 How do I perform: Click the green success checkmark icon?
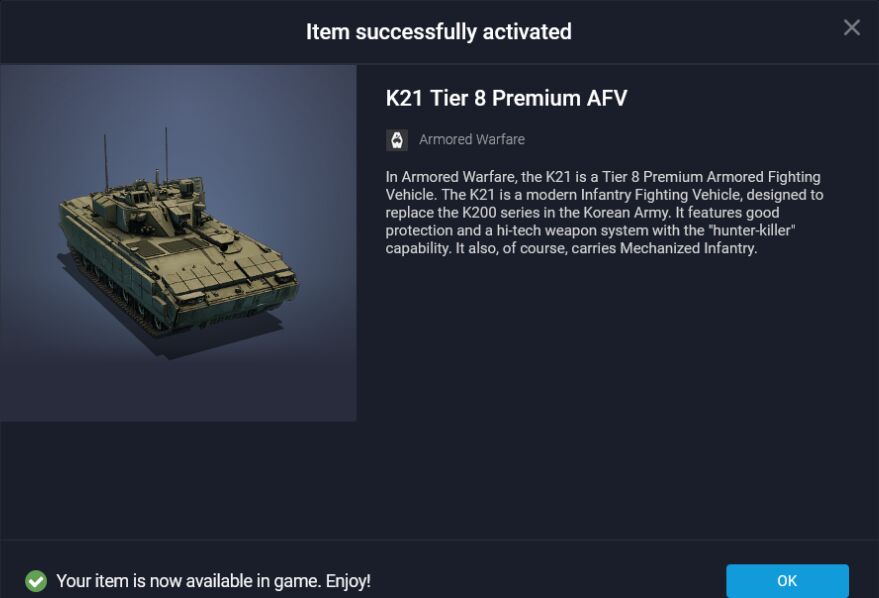point(36,581)
